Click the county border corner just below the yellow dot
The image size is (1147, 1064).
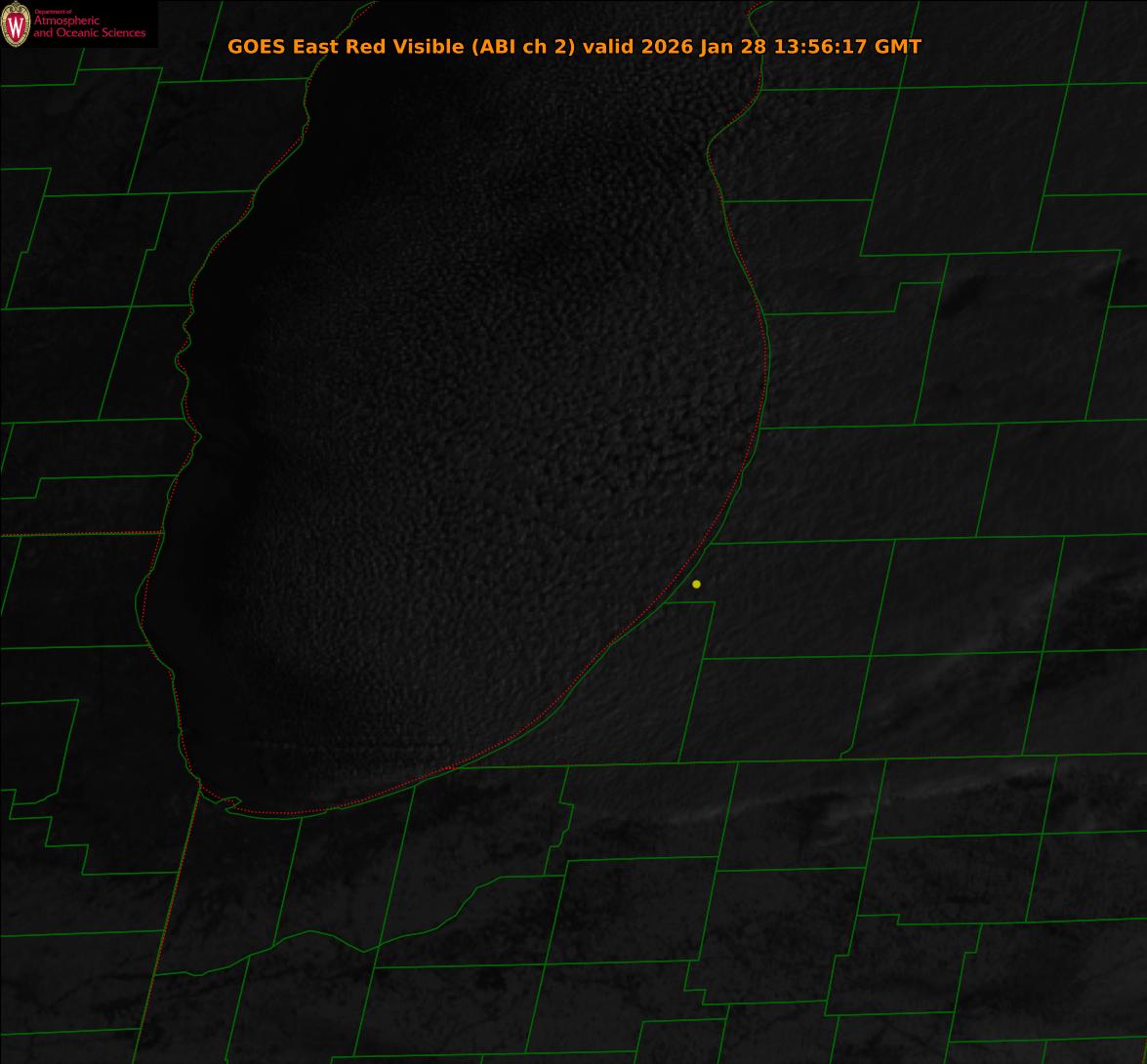coord(714,602)
